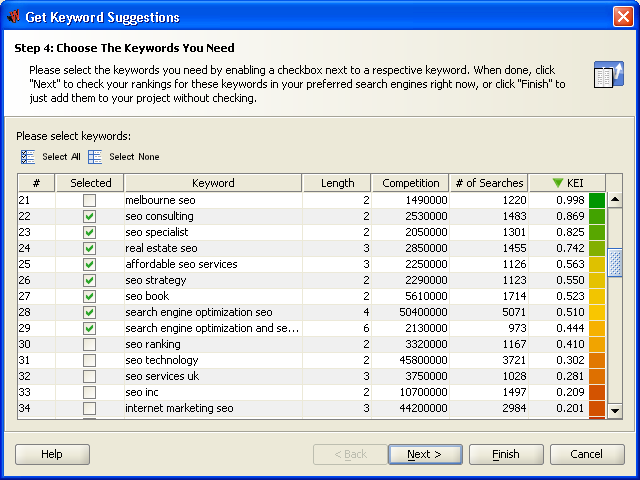The height and width of the screenshot is (480, 640).
Task: Uncheck the real estate seo checkbox
Action: (89, 248)
